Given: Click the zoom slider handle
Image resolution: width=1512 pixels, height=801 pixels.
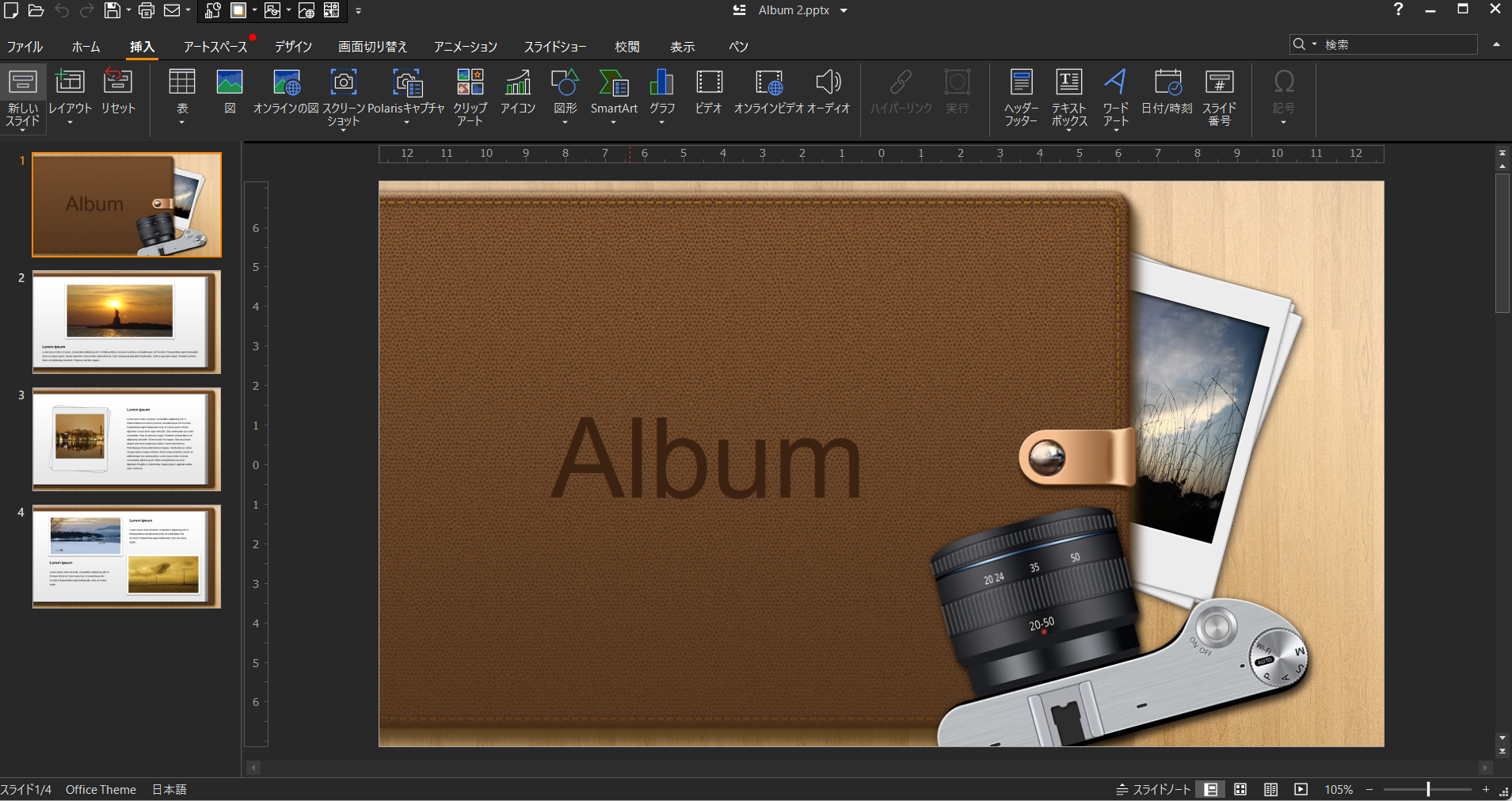Looking at the screenshot, I should point(1428,789).
